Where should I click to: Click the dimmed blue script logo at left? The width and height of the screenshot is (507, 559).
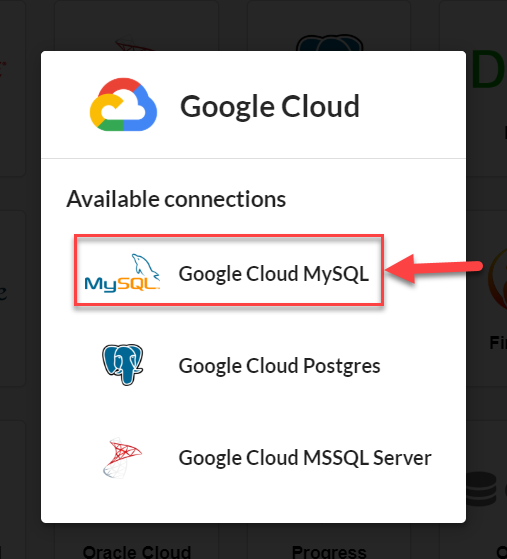3,292
